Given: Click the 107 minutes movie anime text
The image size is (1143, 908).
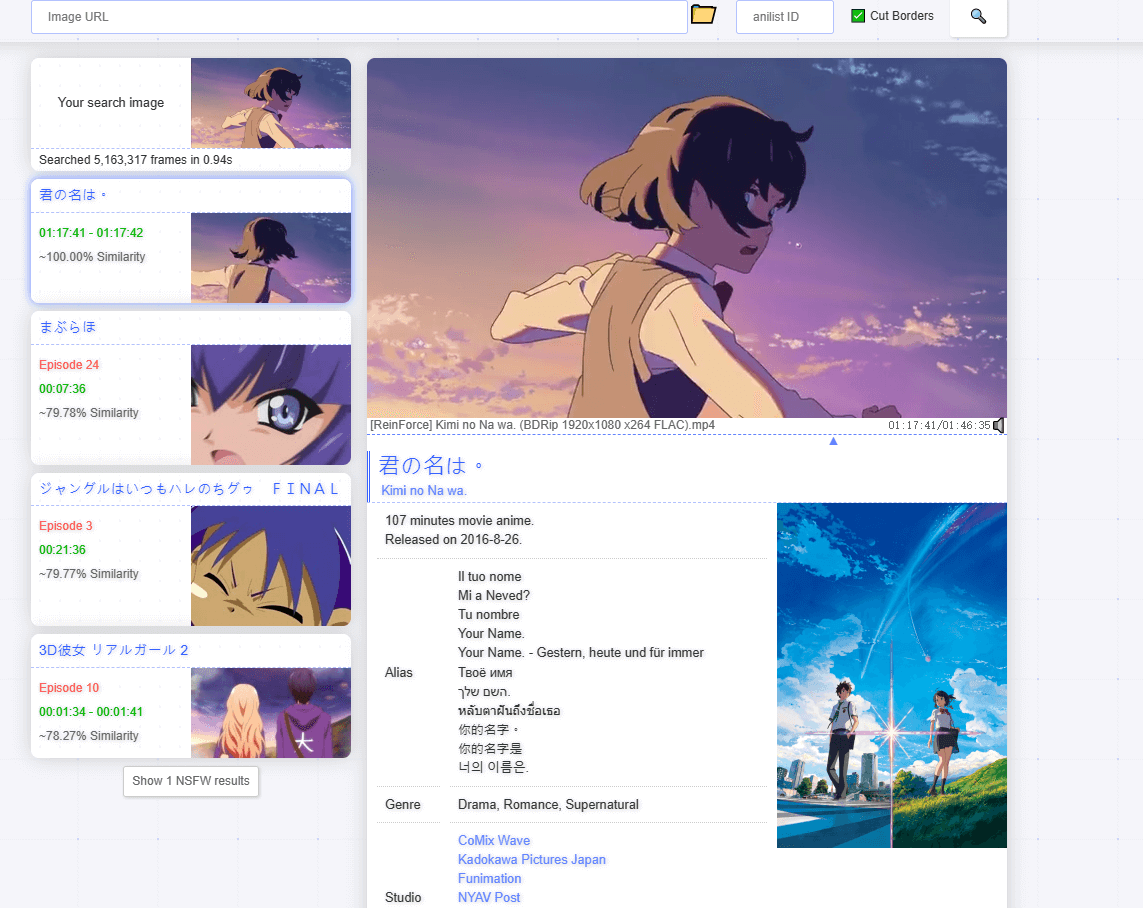Looking at the screenshot, I should (459, 520).
